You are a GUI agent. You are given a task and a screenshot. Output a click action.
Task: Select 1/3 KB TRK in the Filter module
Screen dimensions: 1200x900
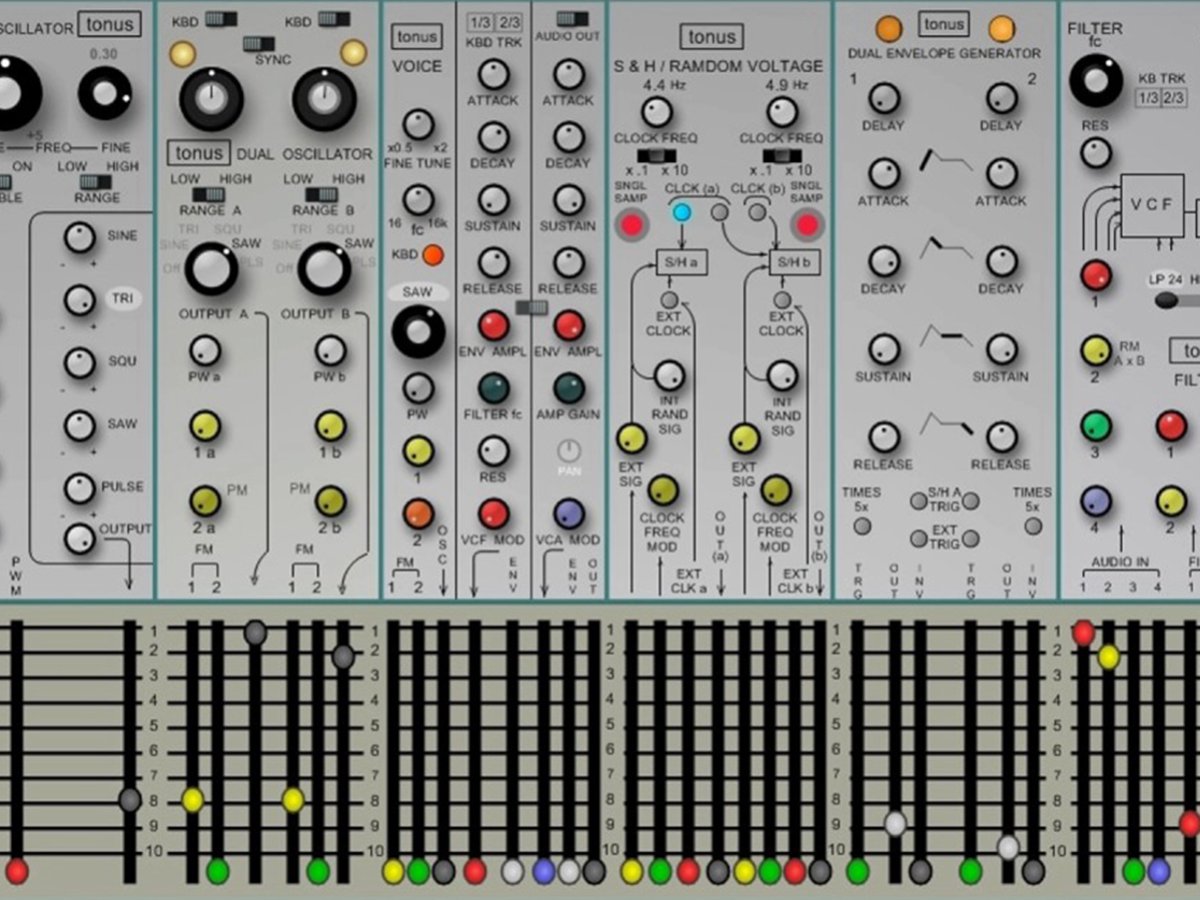[1148, 98]
